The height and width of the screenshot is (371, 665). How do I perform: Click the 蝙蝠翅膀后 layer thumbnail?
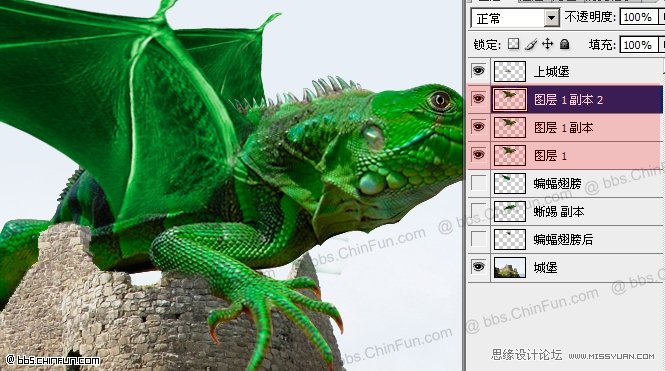(510, 239)
